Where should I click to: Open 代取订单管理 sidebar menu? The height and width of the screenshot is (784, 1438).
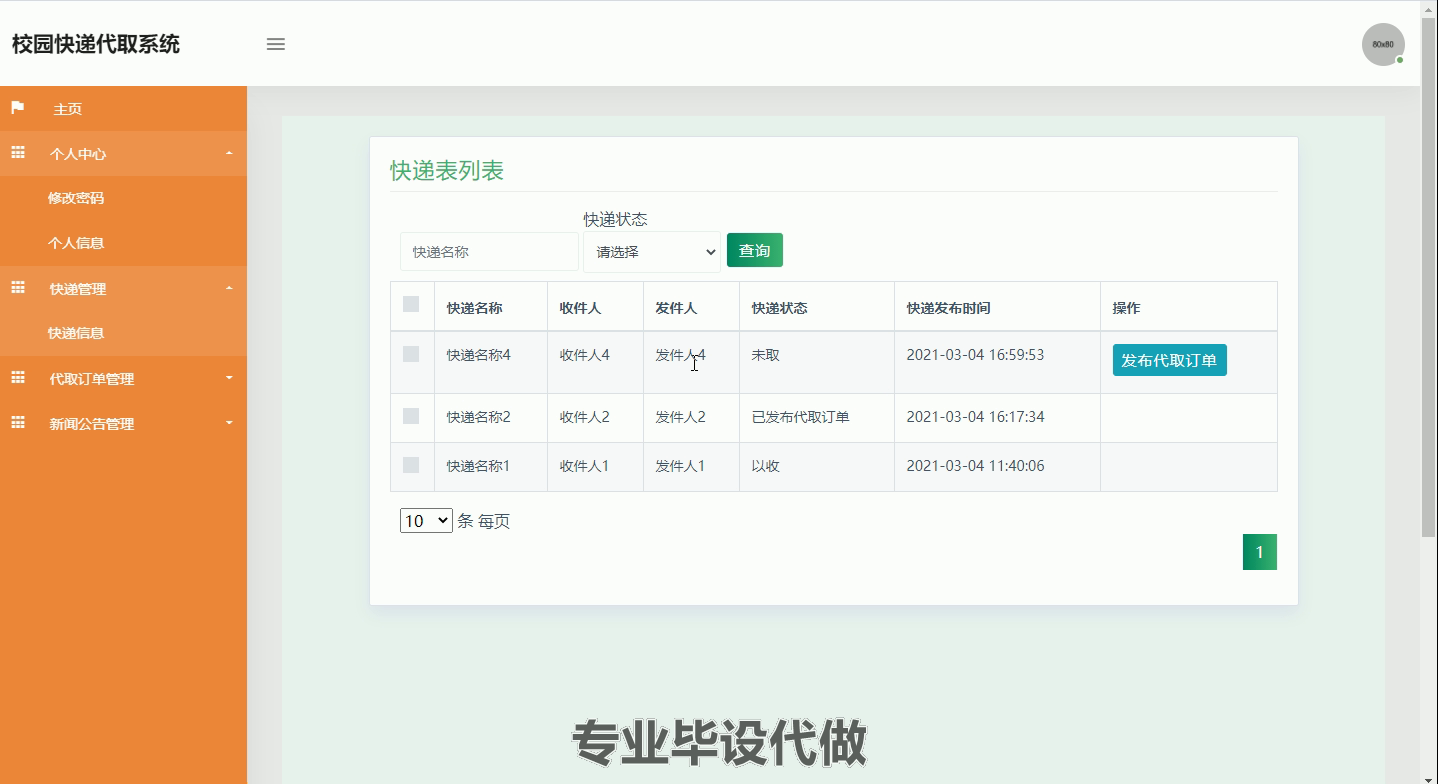click(123, 379)
